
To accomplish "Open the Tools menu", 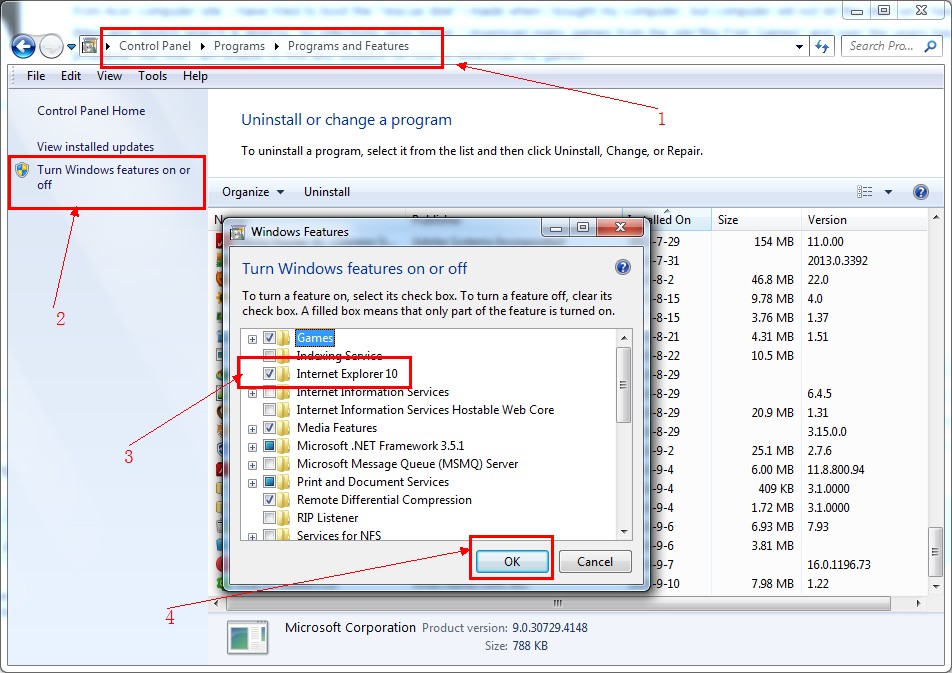I will [x=152, y=76].
